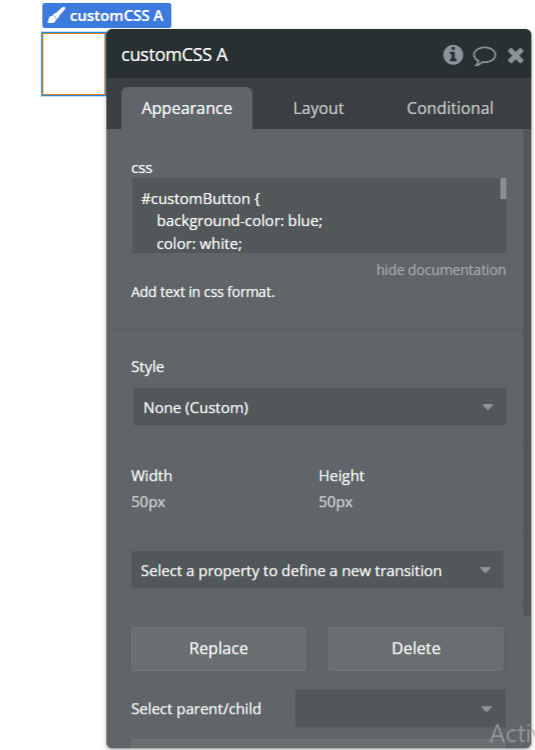The width and height of the screenshot is (535, 750).
Task: Select the white customCSS element box on canvas
Action: [74, 64]
